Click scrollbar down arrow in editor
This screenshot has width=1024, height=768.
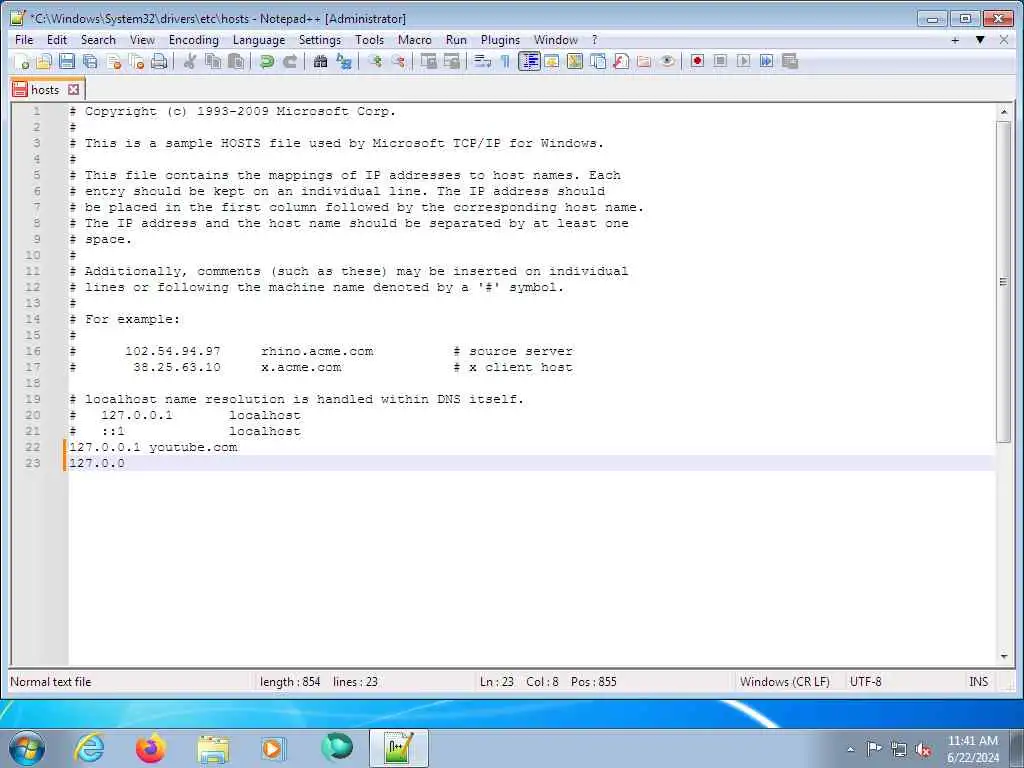1004,656
